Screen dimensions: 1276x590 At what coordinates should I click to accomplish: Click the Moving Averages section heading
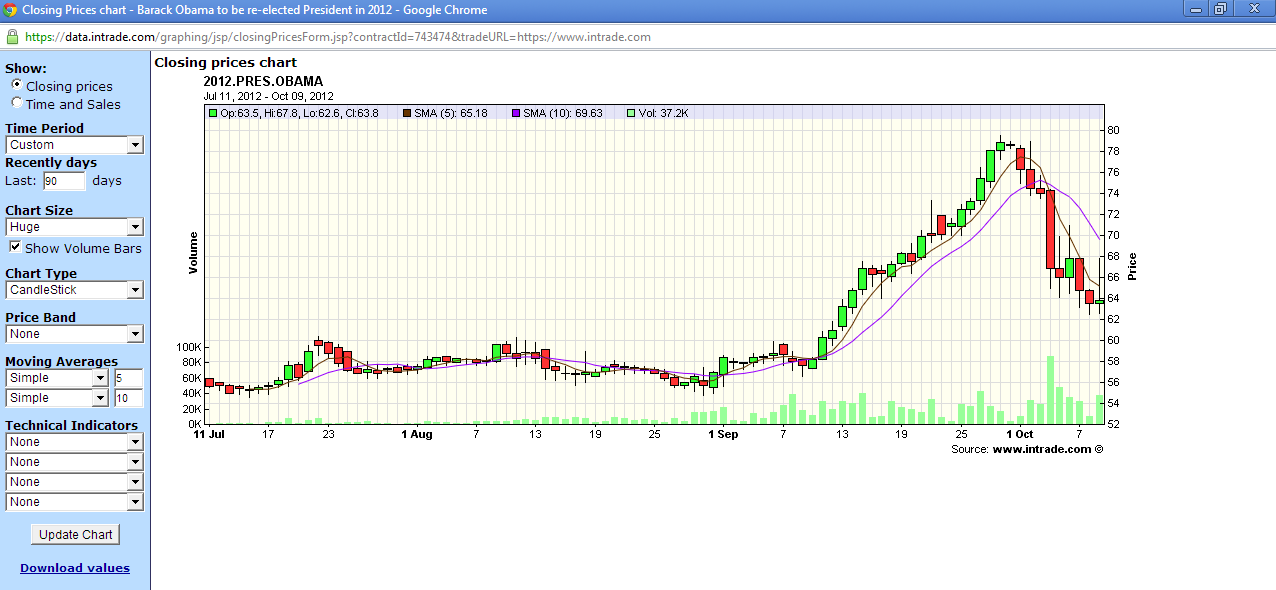point(61,361)
